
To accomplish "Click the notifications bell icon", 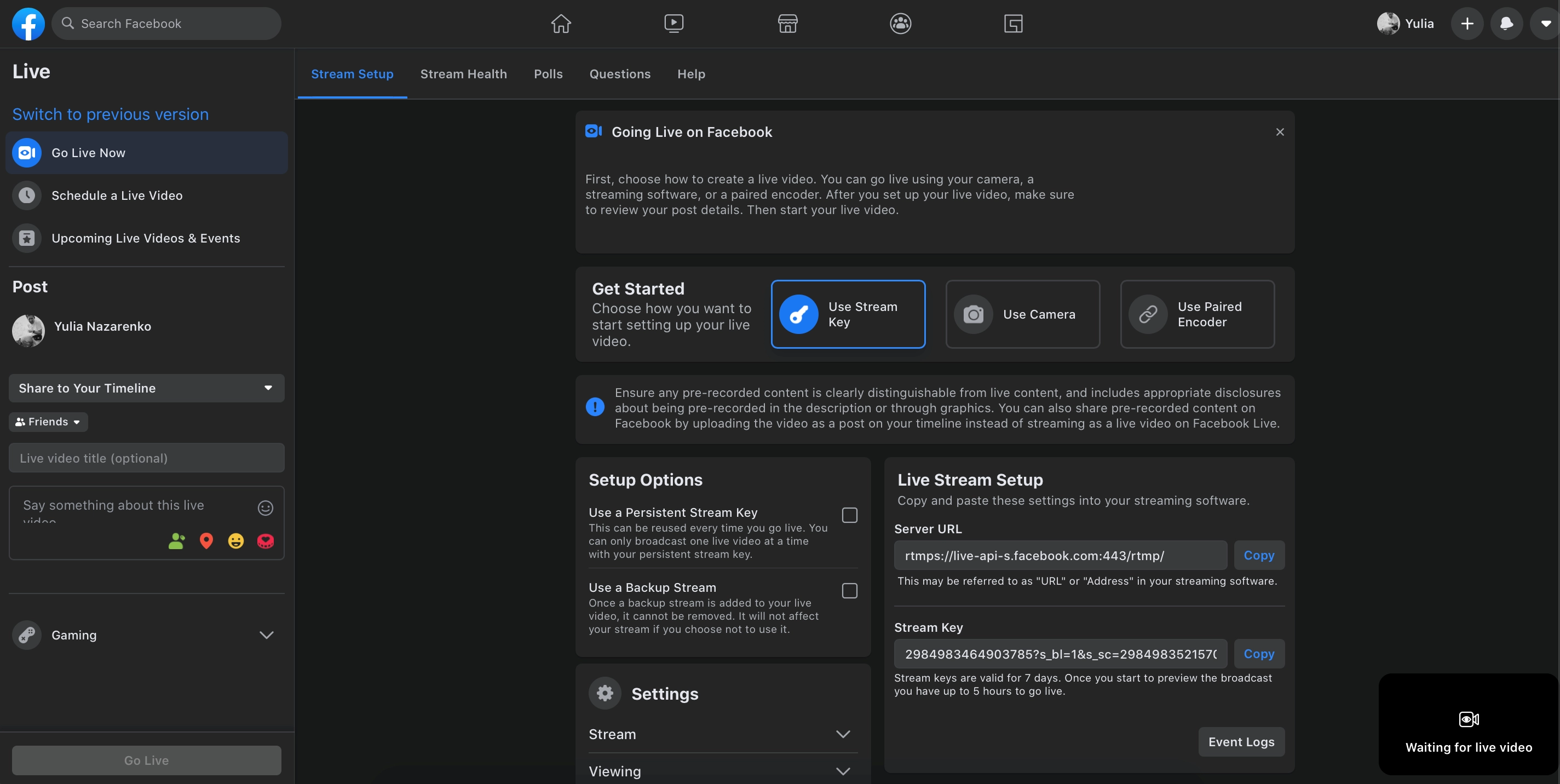I will tap(1506, 24).
